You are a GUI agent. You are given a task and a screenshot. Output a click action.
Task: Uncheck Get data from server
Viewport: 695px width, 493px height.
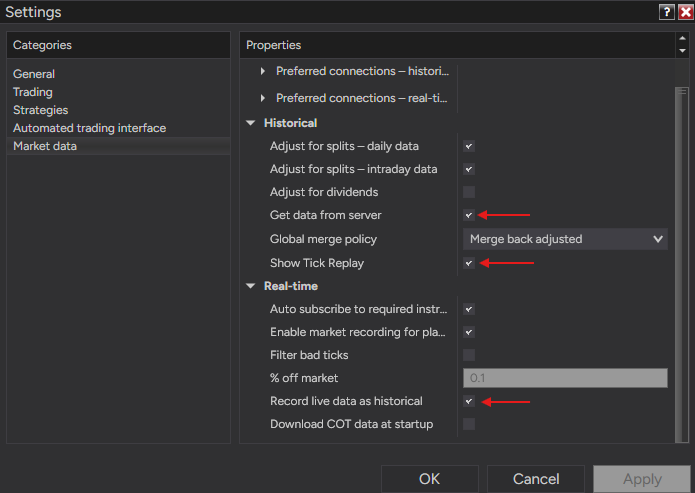coord(469,215)
